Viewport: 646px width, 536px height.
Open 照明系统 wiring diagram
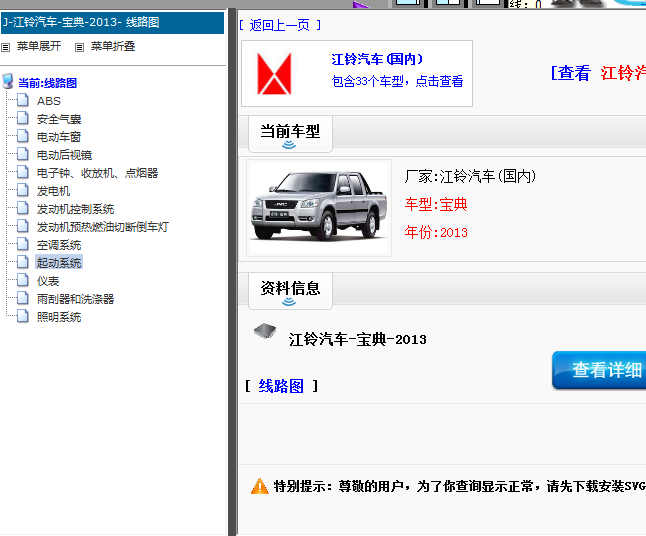[x=59, y=317]
